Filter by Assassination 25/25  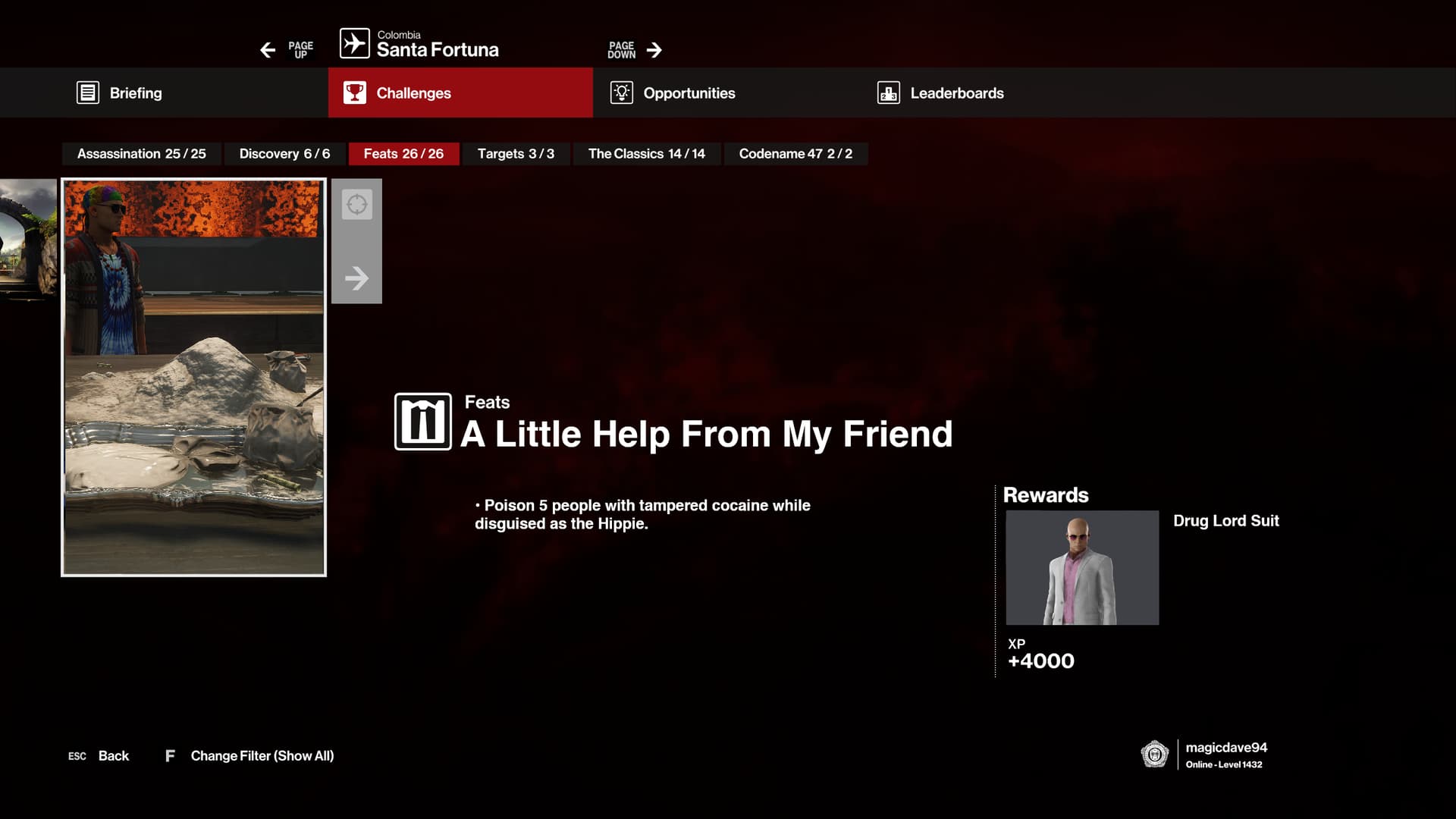[x=141, y=154]
